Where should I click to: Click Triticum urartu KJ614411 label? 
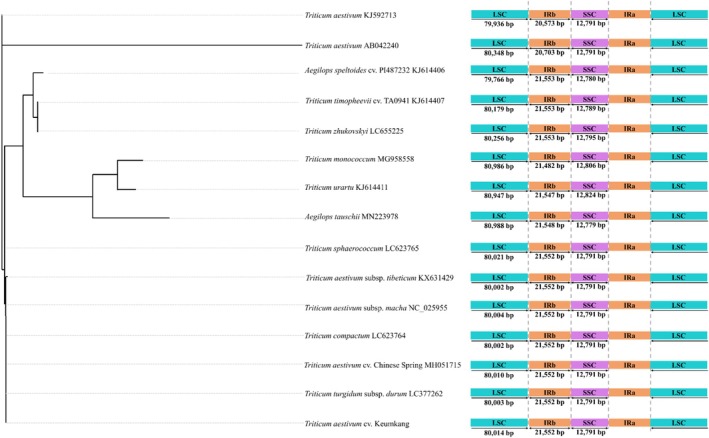[x=346, y=188]
